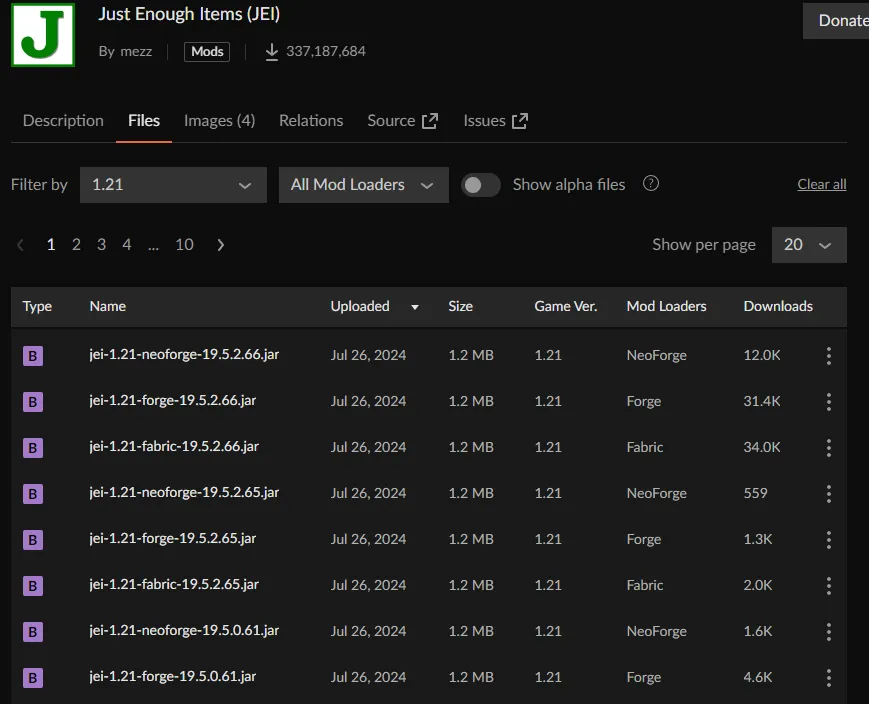Open the external Source link
The width and height of the screenshot is (869, 704).
coord(402,121)
